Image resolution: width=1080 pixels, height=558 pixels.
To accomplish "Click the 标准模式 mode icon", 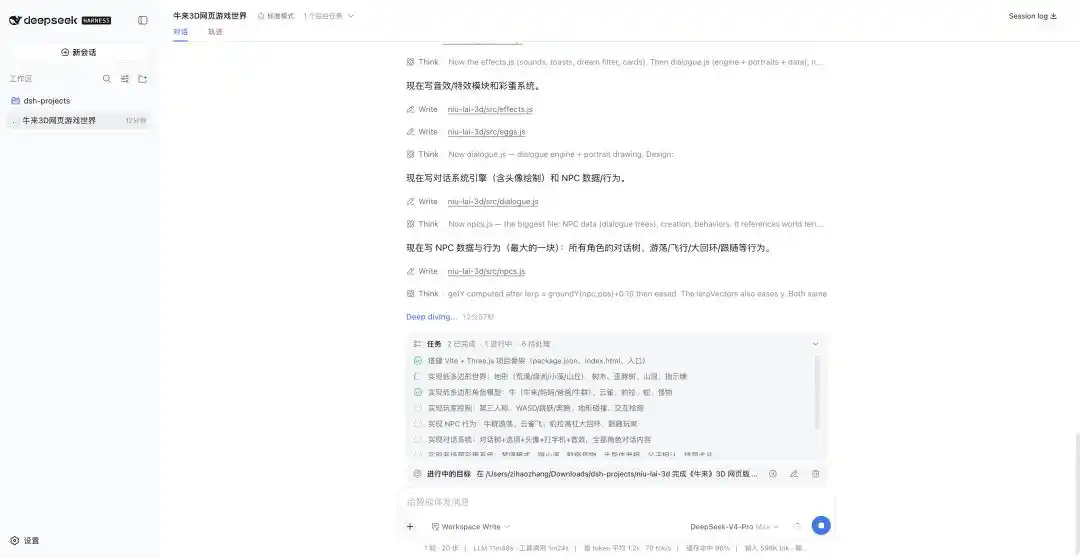I will (x=261, y=16).
